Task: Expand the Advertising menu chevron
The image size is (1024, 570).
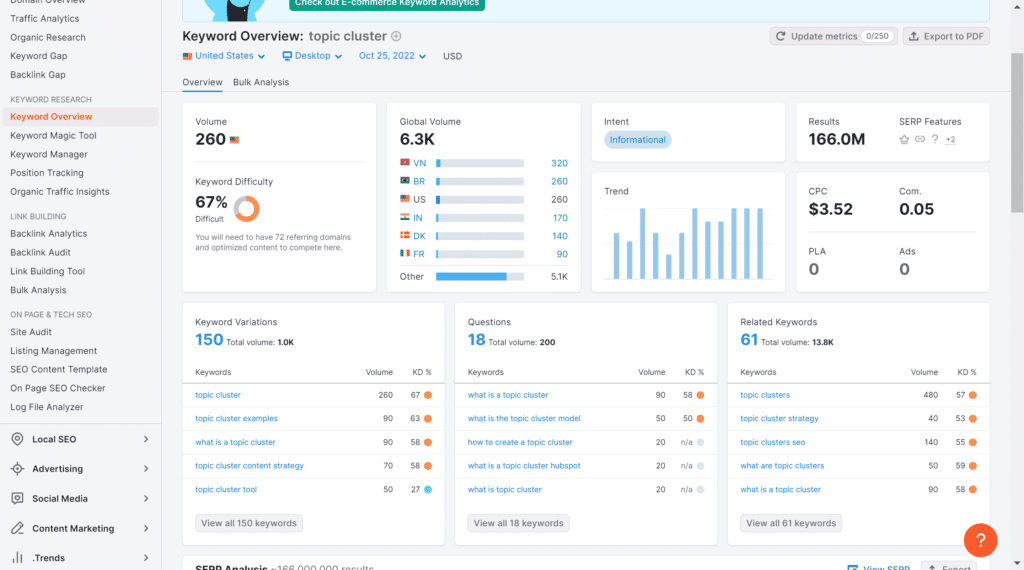Action: [146, 469]
